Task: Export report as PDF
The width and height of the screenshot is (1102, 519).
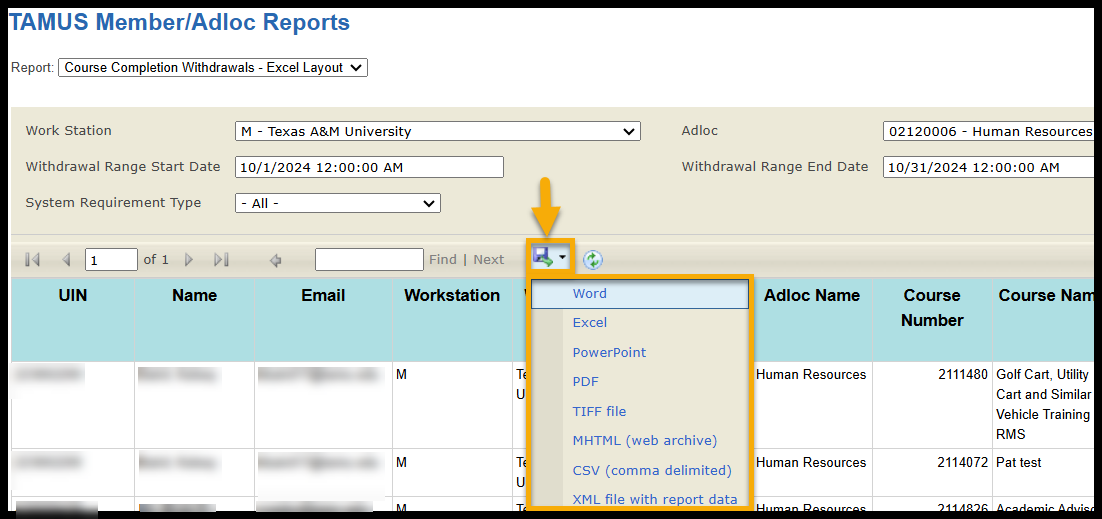Action: (x=585, y=381)
